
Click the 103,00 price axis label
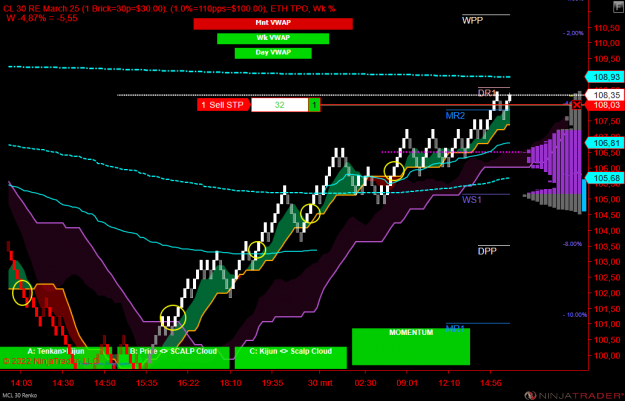pyautogui.click(x=607, y=261)
